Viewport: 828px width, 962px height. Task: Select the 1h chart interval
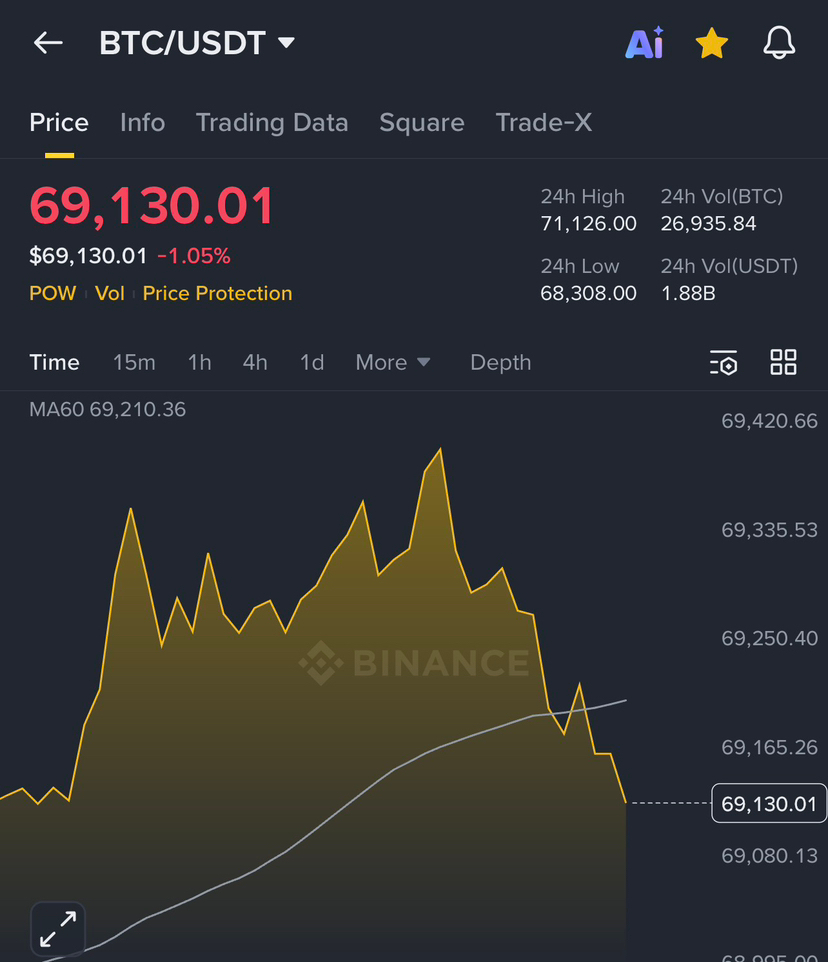click(200, 363)
